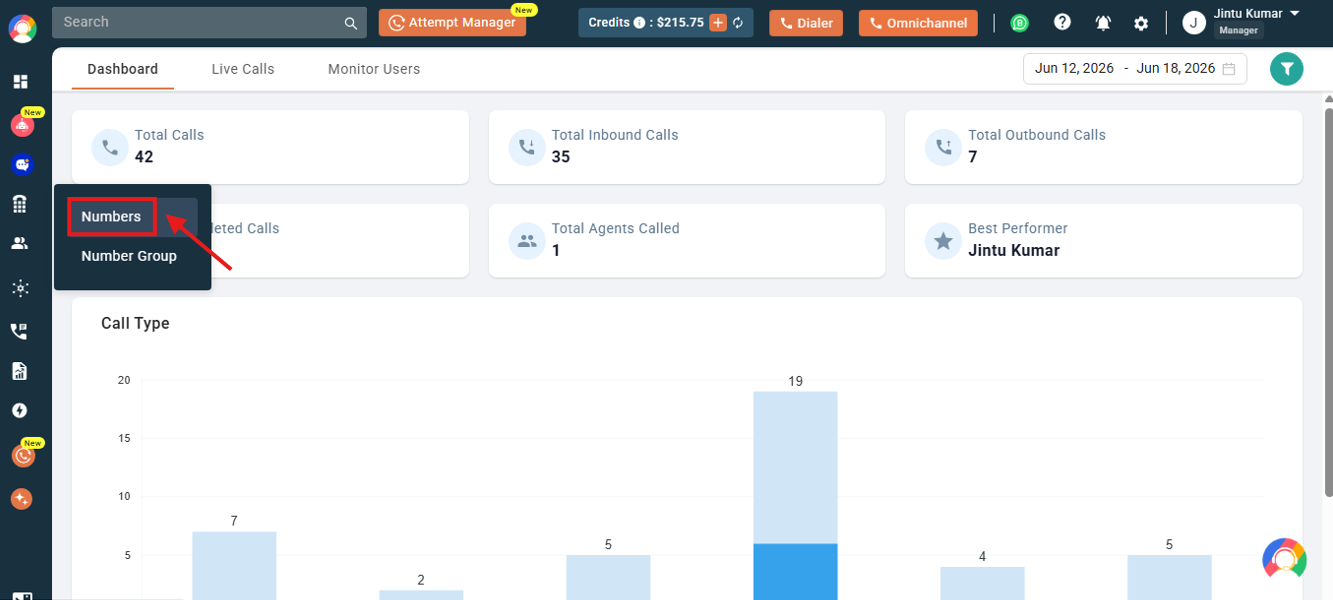Viewport: 1333px width, 600px height.
Task: Click the search magnifier icon
Action: click(350, 23)
